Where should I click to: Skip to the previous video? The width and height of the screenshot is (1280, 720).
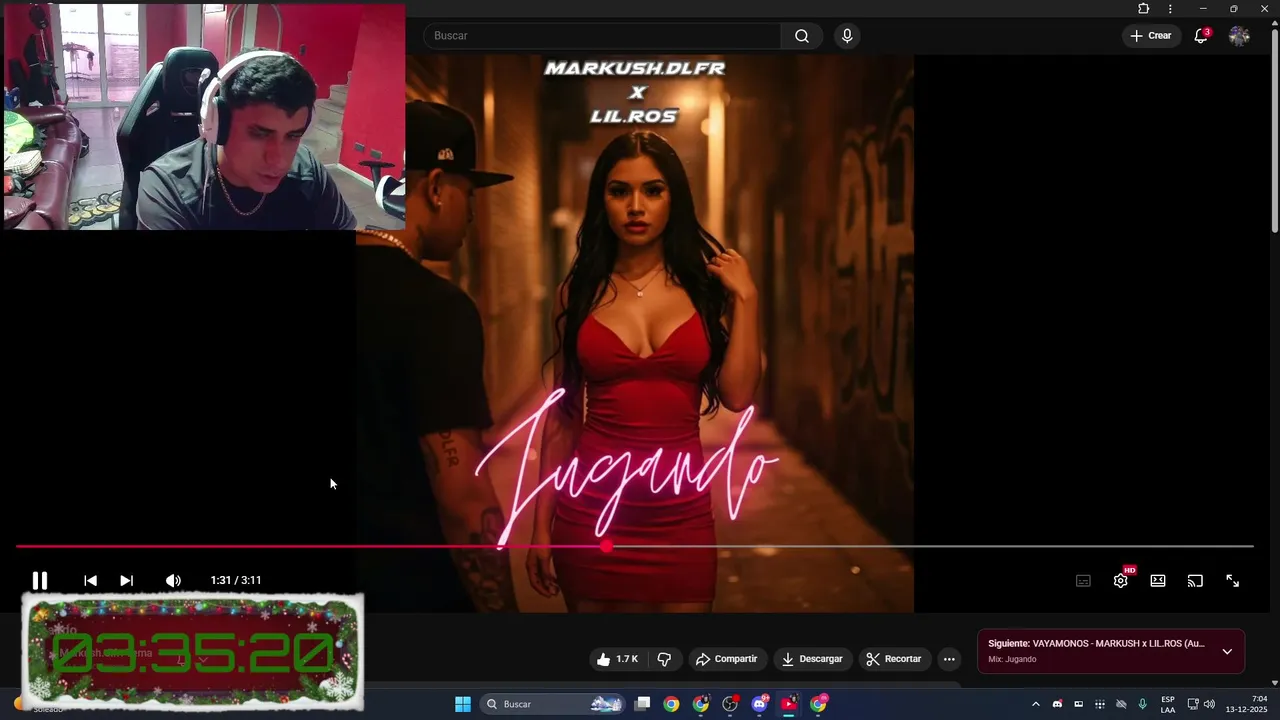[x=90, y=580]
